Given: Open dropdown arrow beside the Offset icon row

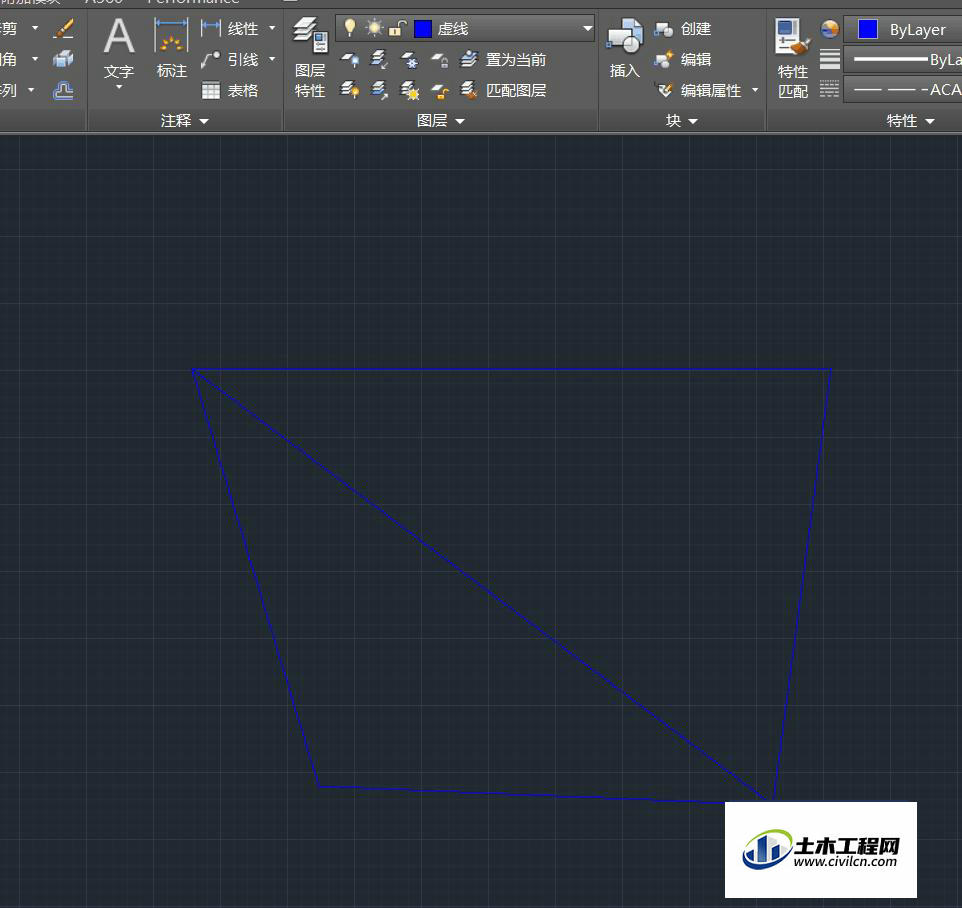Looking at the screenshot, I should coord(31,90).
